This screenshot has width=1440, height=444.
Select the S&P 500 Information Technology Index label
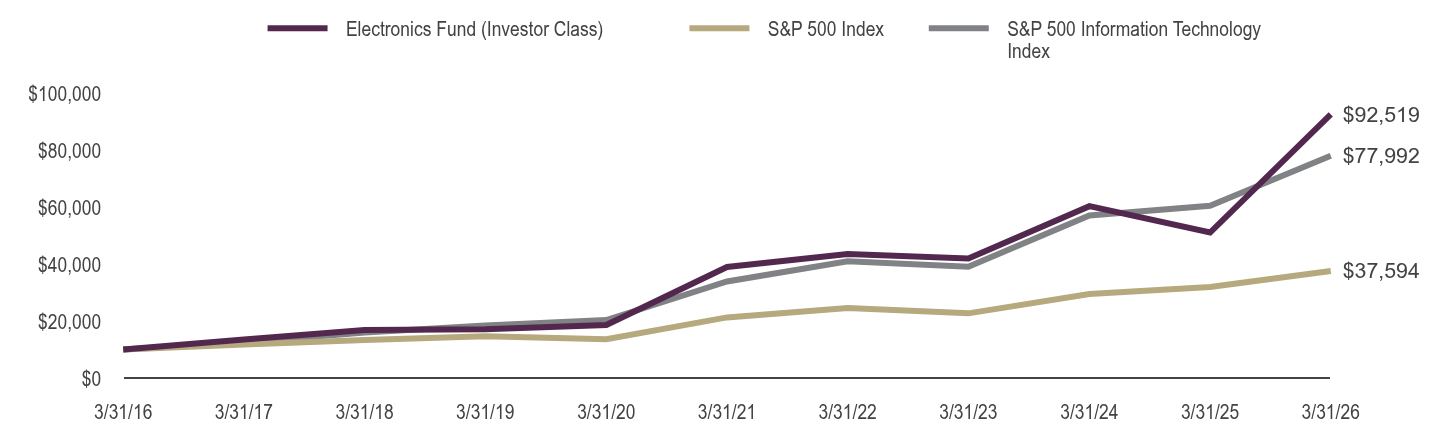[1134, 40]
